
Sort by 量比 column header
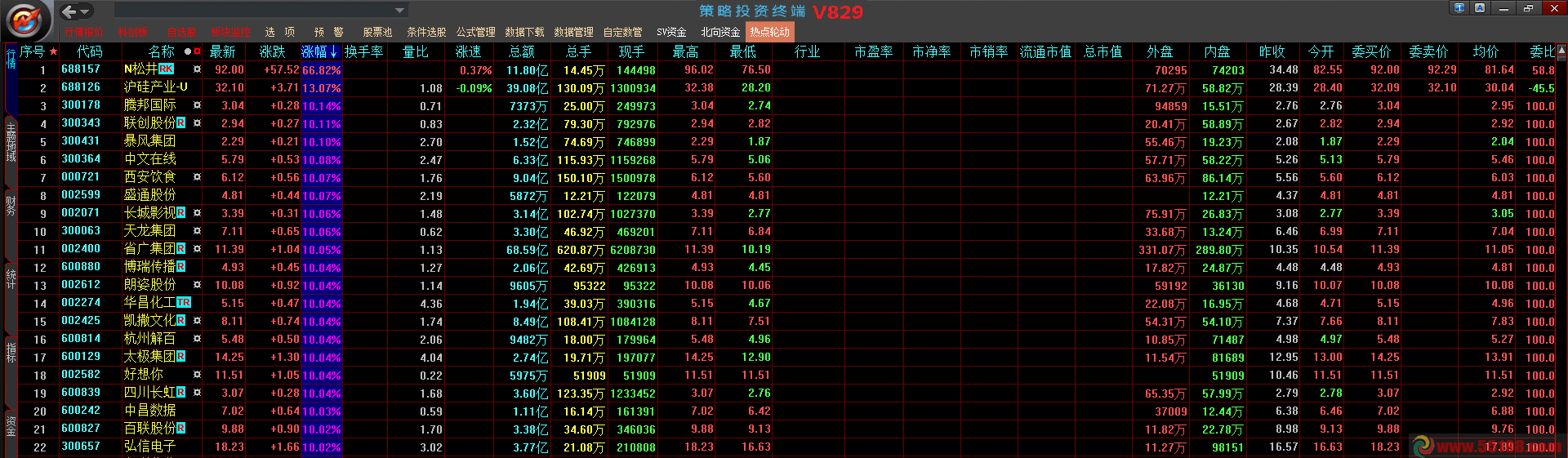click(416, 51)
